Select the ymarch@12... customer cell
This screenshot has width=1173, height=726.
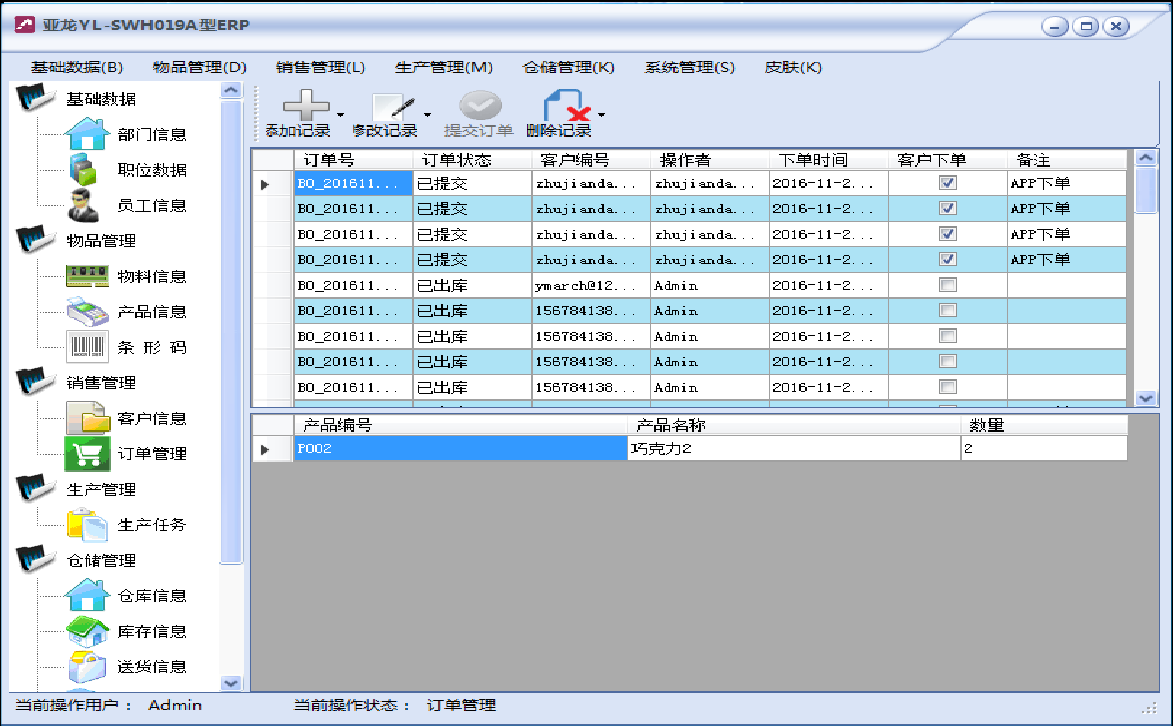[591, 285]
